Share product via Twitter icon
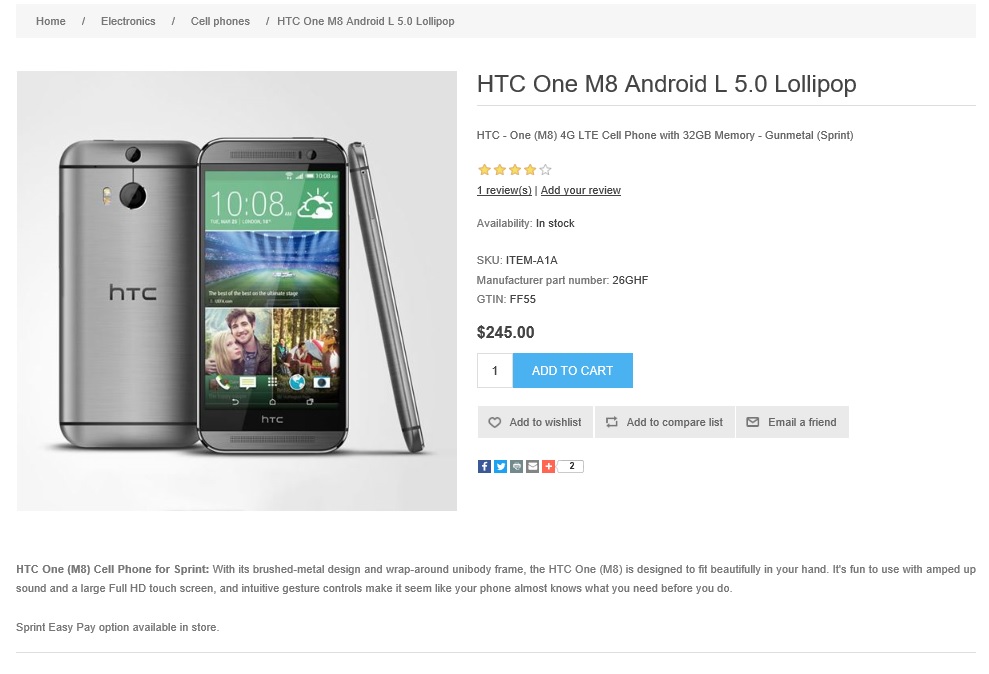 (500, 467)
